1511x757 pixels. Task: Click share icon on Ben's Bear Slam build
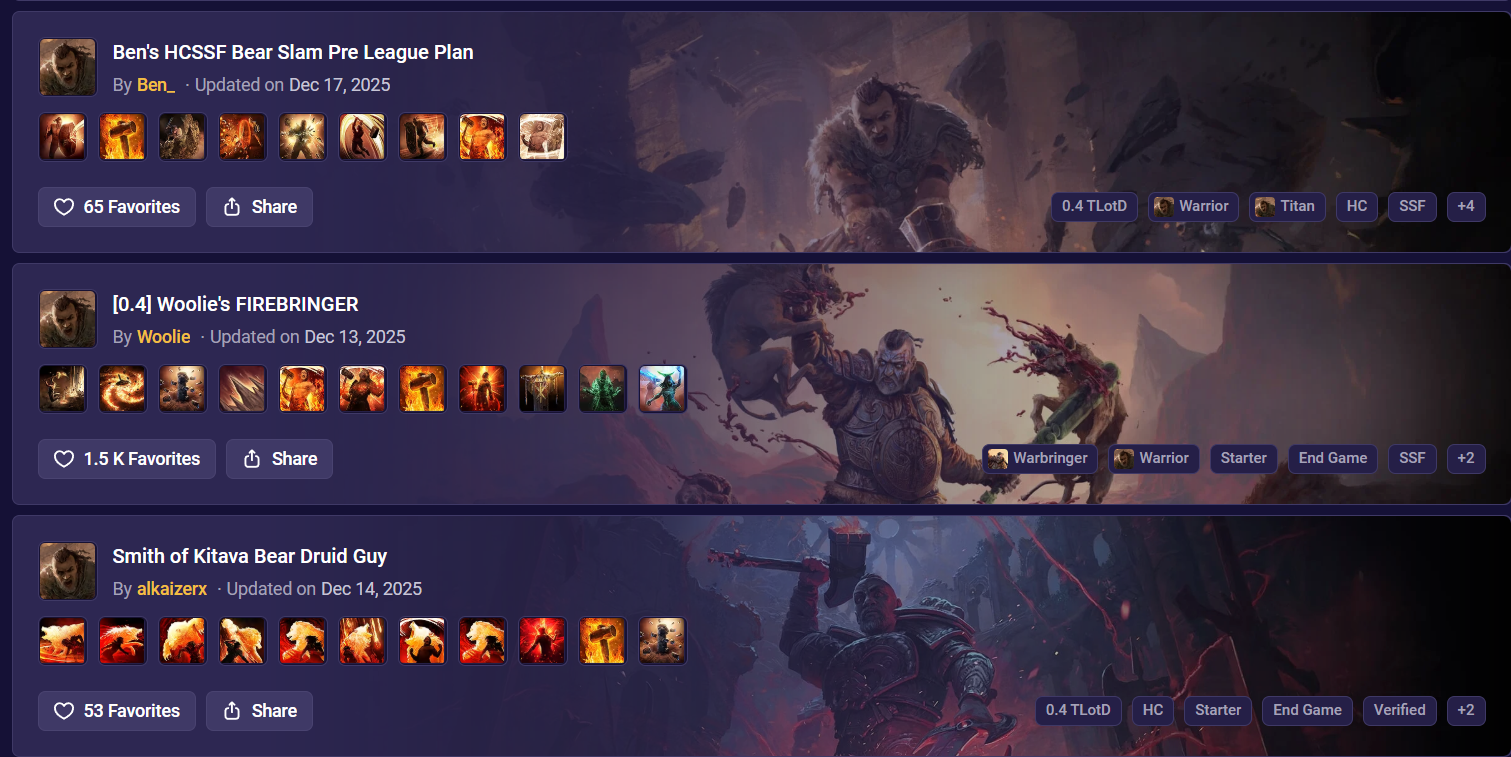232,207
